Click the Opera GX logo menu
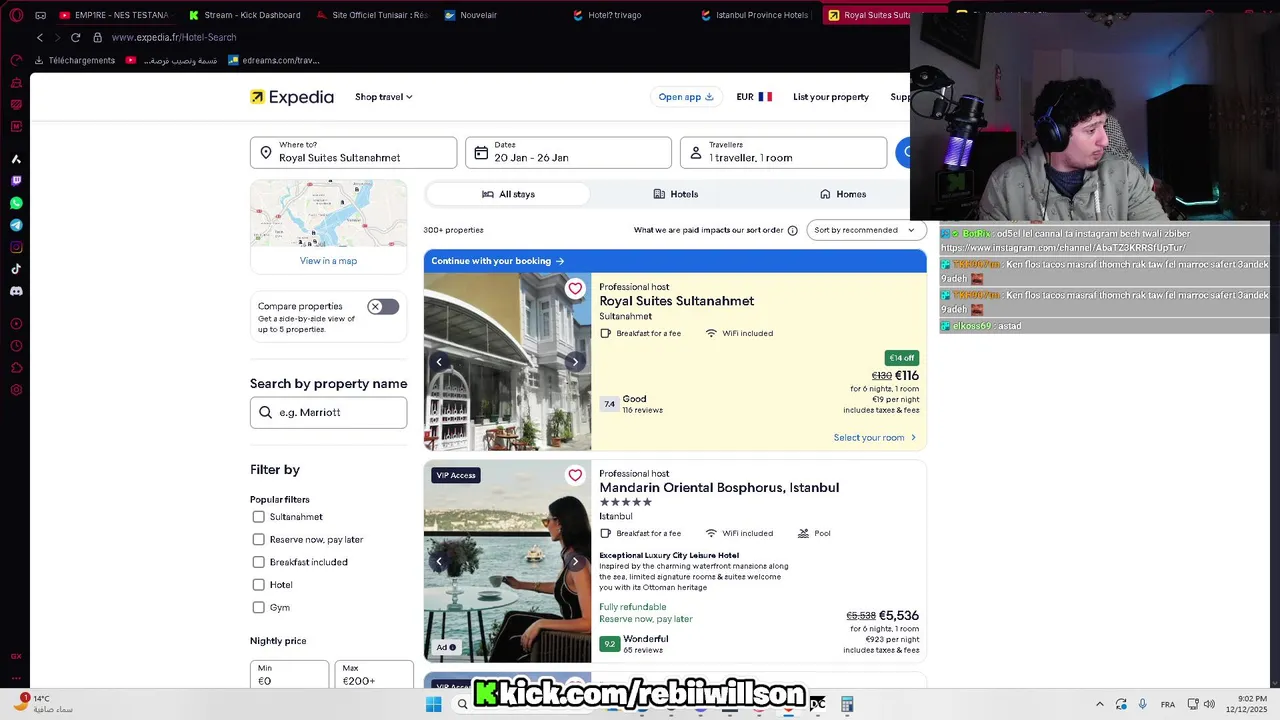Viewport: 1280px width, 720px height. tap(16, 15)
